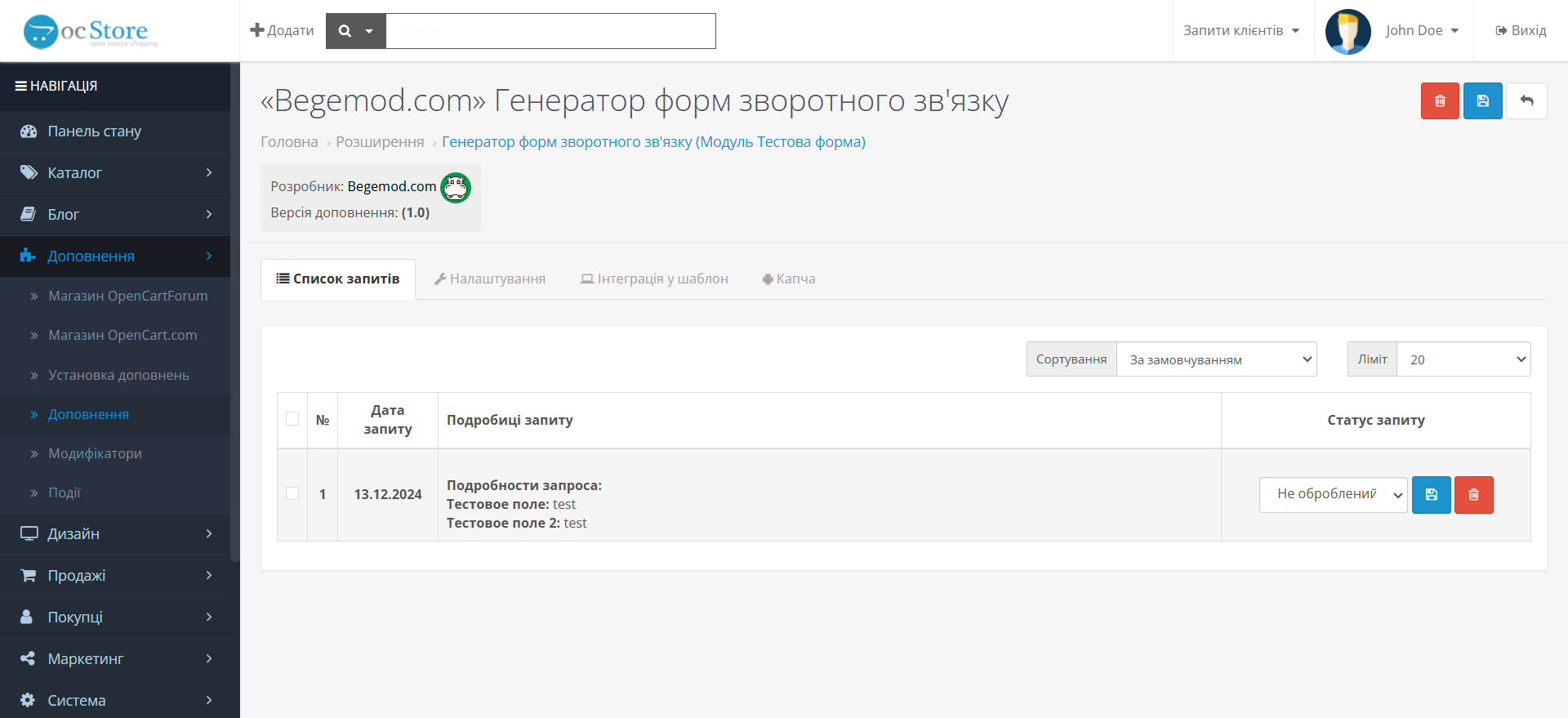Image resolution: width=1568 pixels, height=718 pixels.
Task: Click the back arrow icon in header
Action: (x=1526, y=101)
